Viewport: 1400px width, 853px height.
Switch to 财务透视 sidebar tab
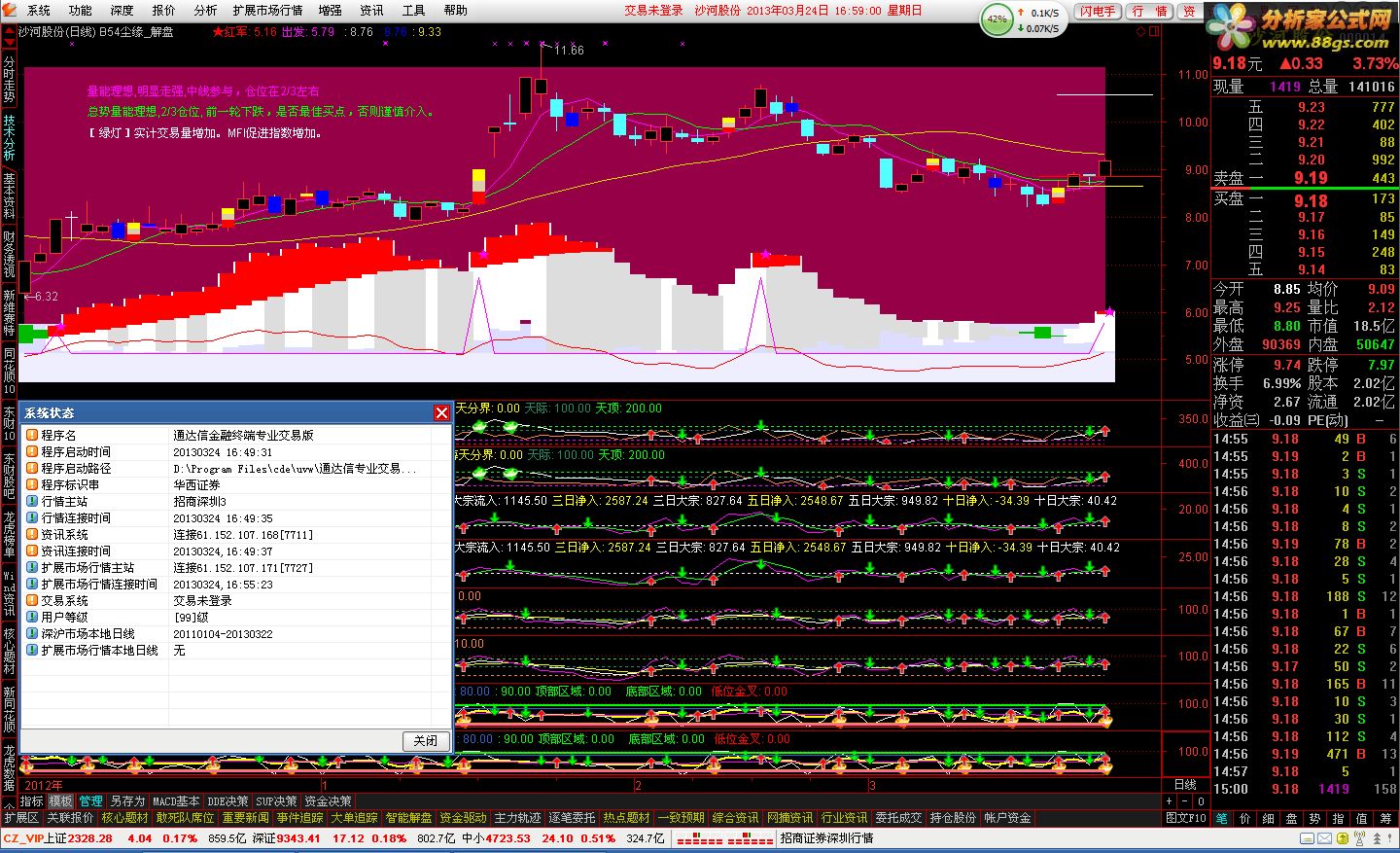(9, 255)
